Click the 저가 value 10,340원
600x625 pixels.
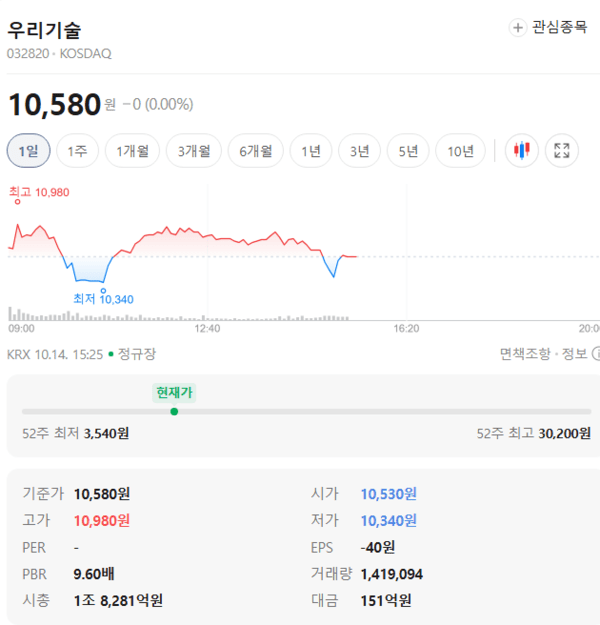pyautogui.click(x=389, y=521)
